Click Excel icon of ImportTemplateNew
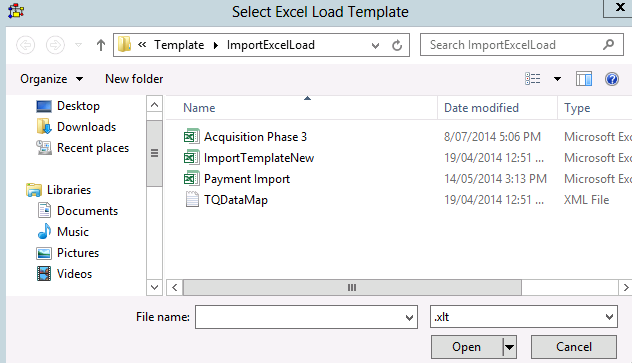This screenshot has height=363, width=632. pos(191,158)
